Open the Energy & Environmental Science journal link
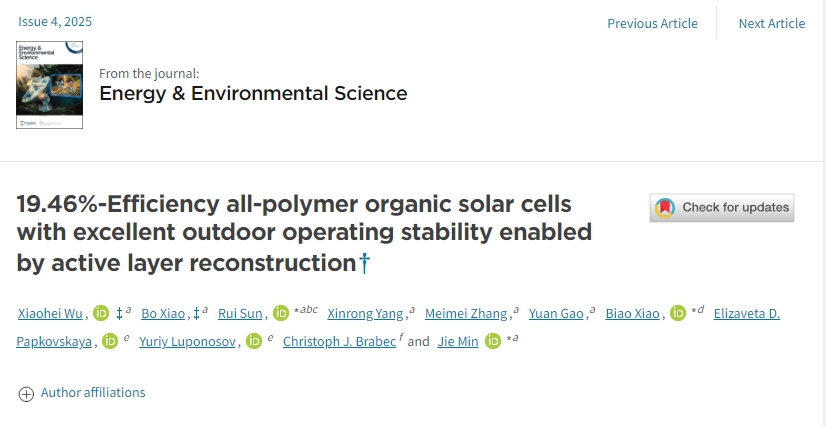 [x=253, y=94]
